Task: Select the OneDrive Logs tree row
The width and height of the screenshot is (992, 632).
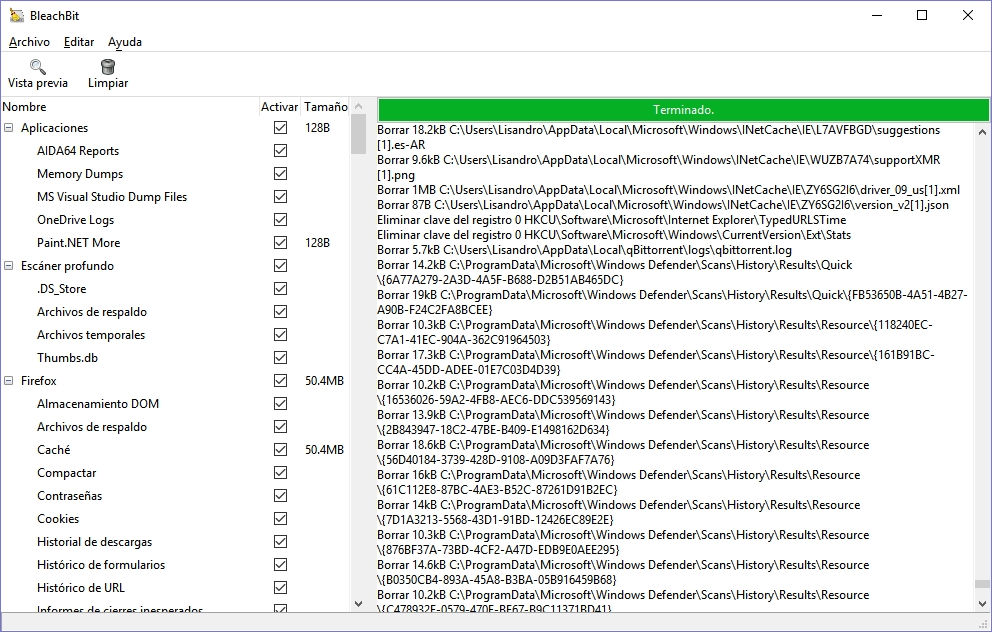Action: 175,220
